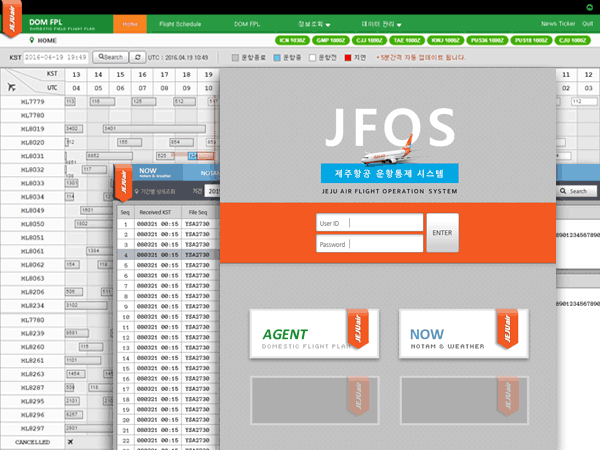The height and width of the screenshot is (450, 600).
Task: Click the CANCELLED row label
Action: (x=33, y=442)
